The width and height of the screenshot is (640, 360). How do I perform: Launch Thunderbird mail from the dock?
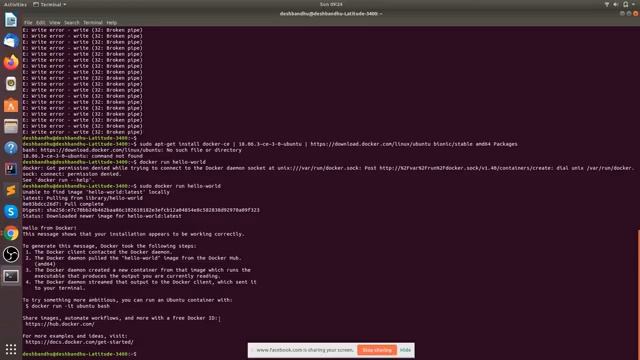(x=11, y=41)
